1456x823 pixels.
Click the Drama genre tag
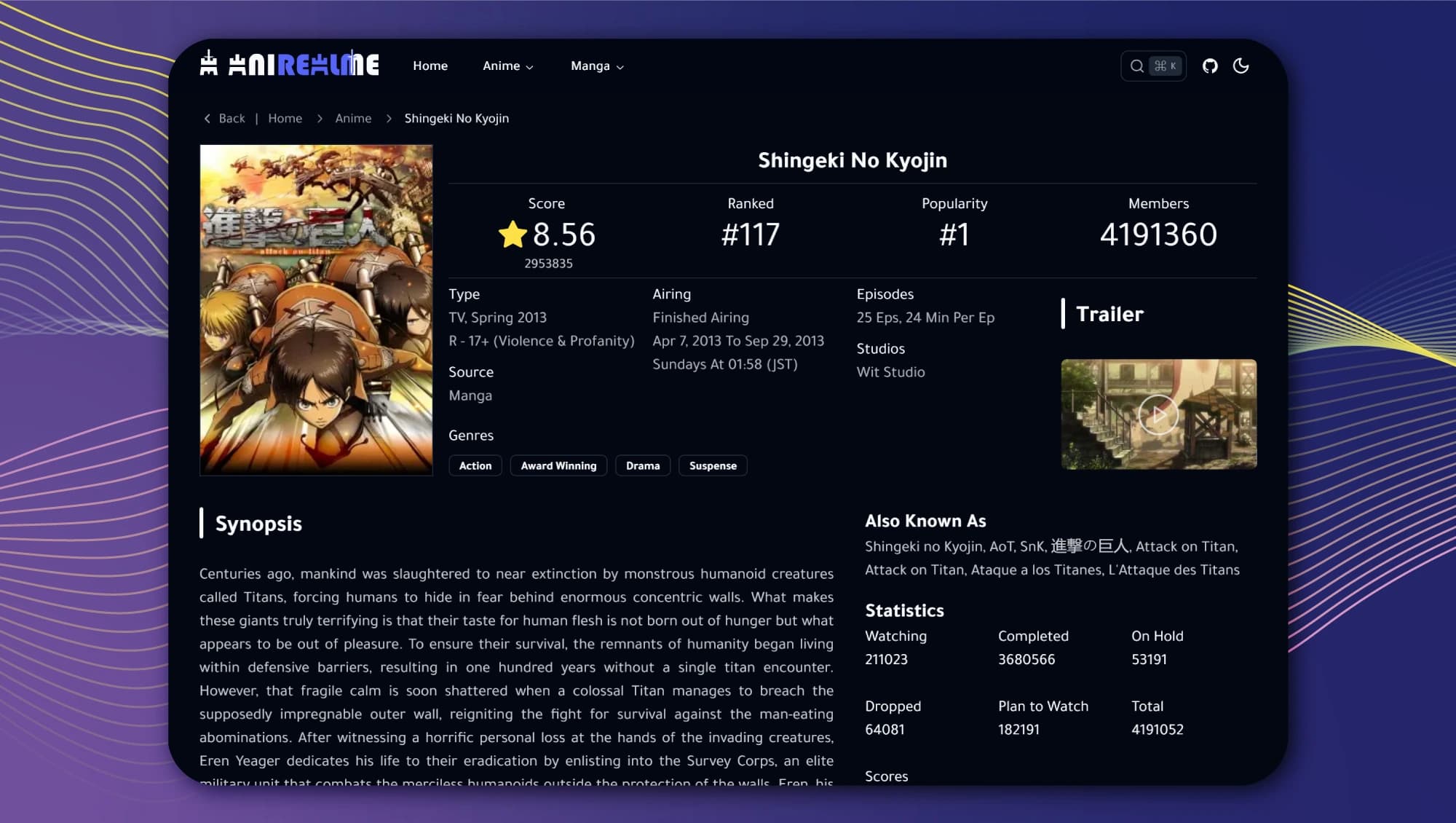click(x=643, y=466)
